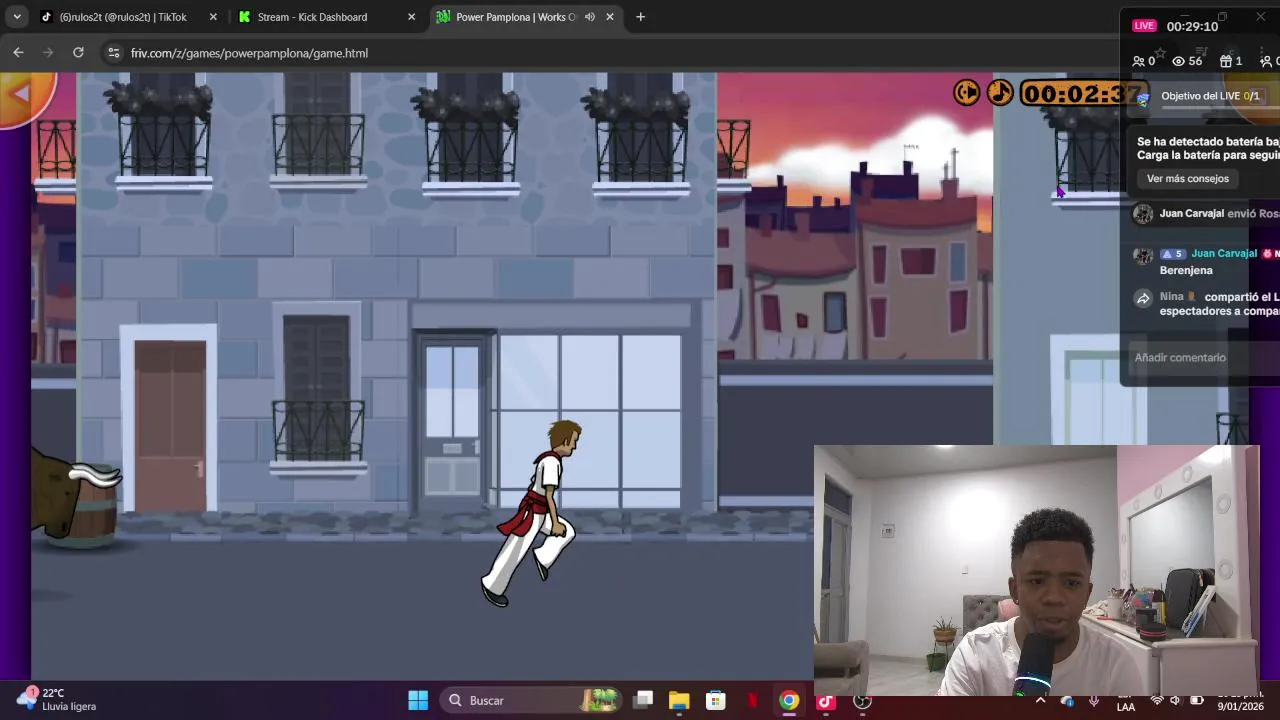Click the running character in the game
Viewport: 1280px width, 720px height.
[x=529, y=513]
